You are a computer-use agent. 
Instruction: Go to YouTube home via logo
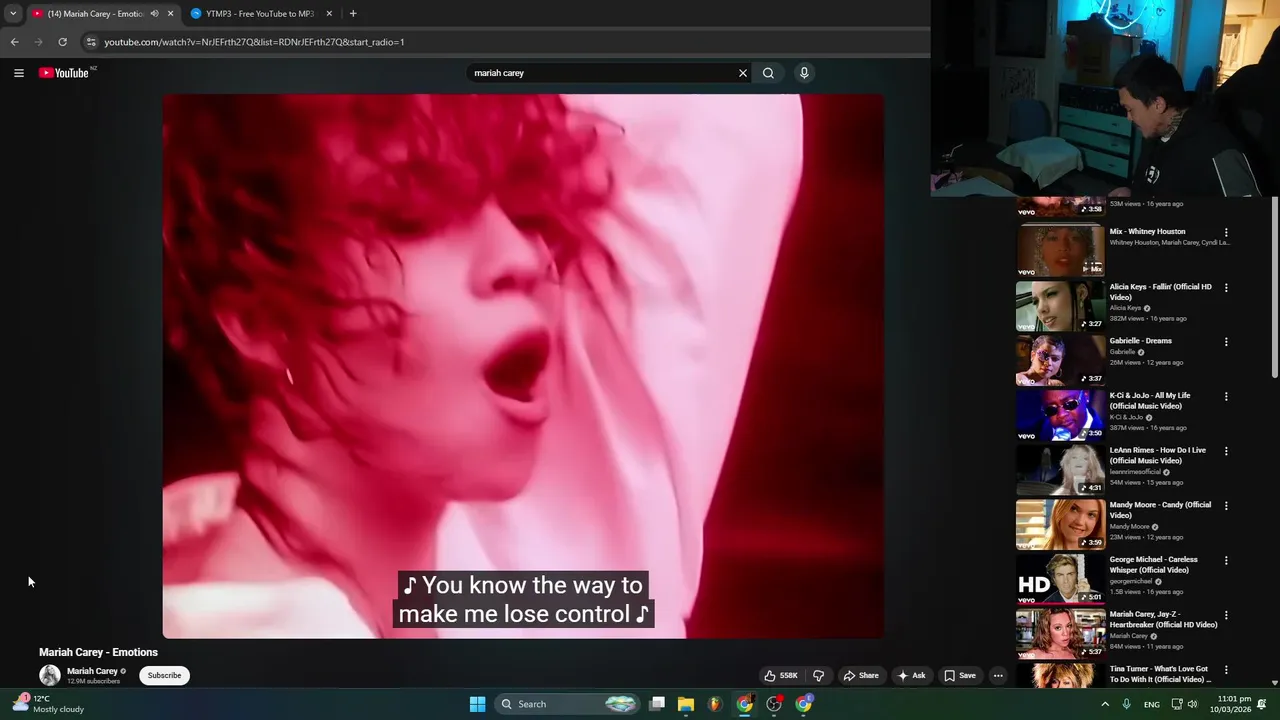[x=64, y=73]
